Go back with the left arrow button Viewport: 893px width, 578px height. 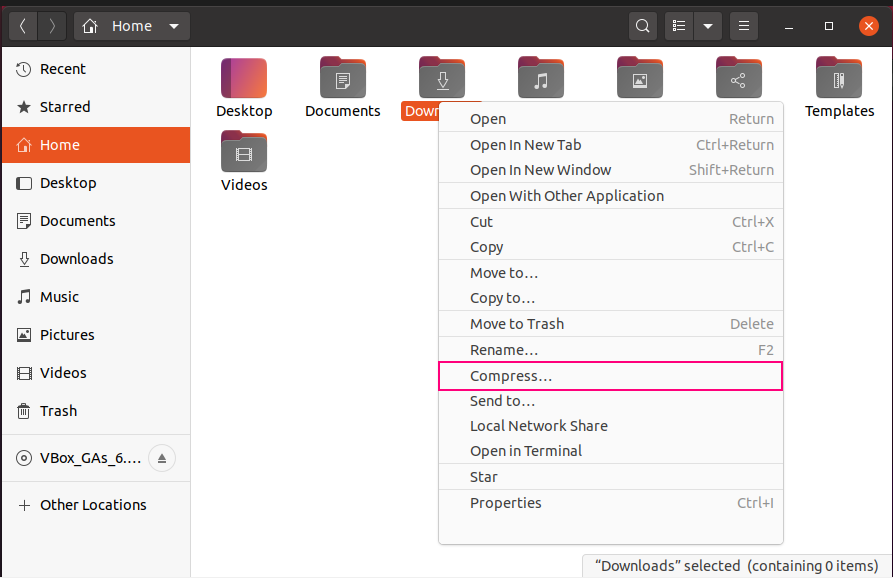[x=23, y=26]
